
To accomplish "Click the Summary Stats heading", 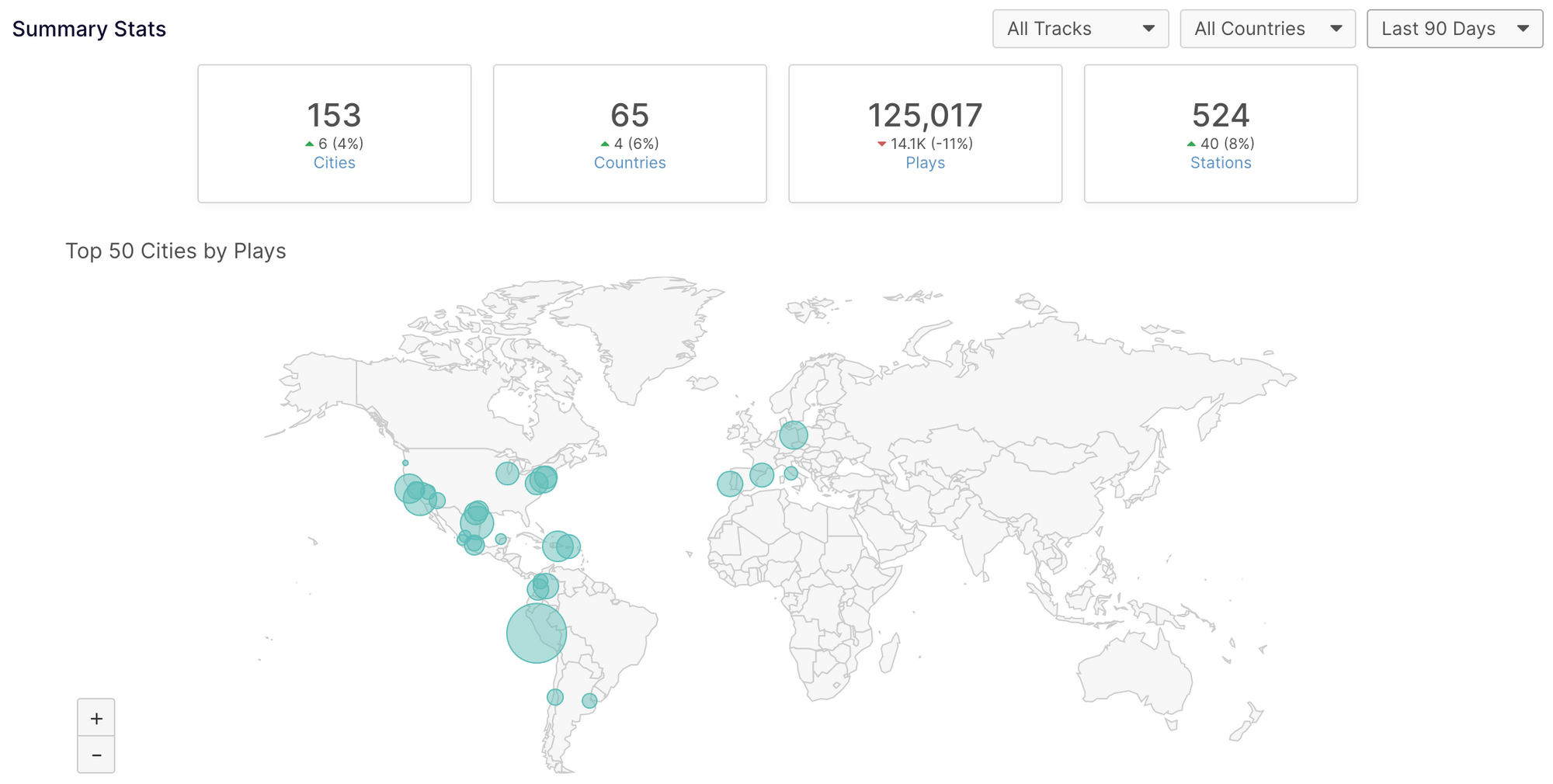I will (x=89, y=29).
